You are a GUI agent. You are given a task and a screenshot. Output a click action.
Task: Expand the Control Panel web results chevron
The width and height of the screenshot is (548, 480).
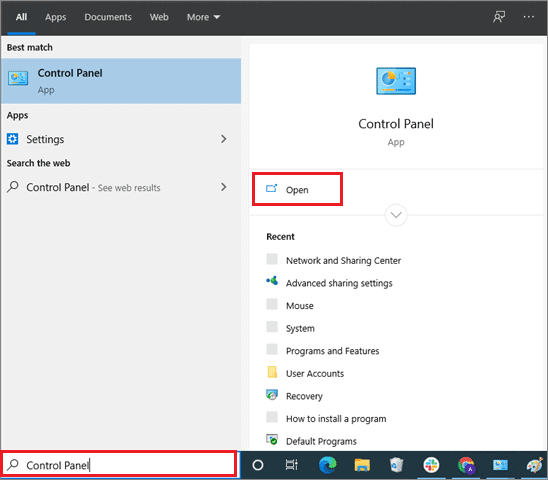pos(224,187)
